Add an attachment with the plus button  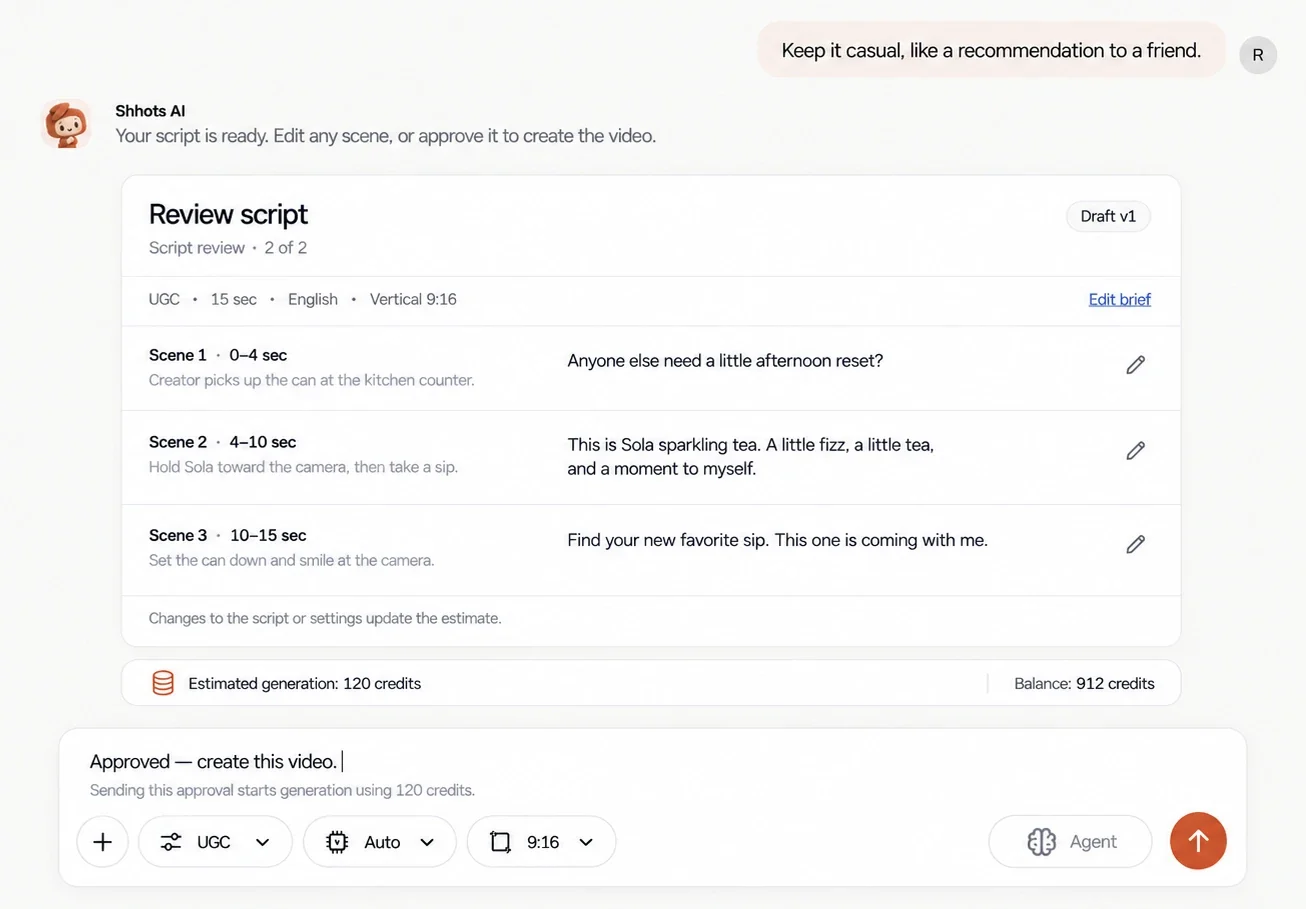(x=102, y=842)
